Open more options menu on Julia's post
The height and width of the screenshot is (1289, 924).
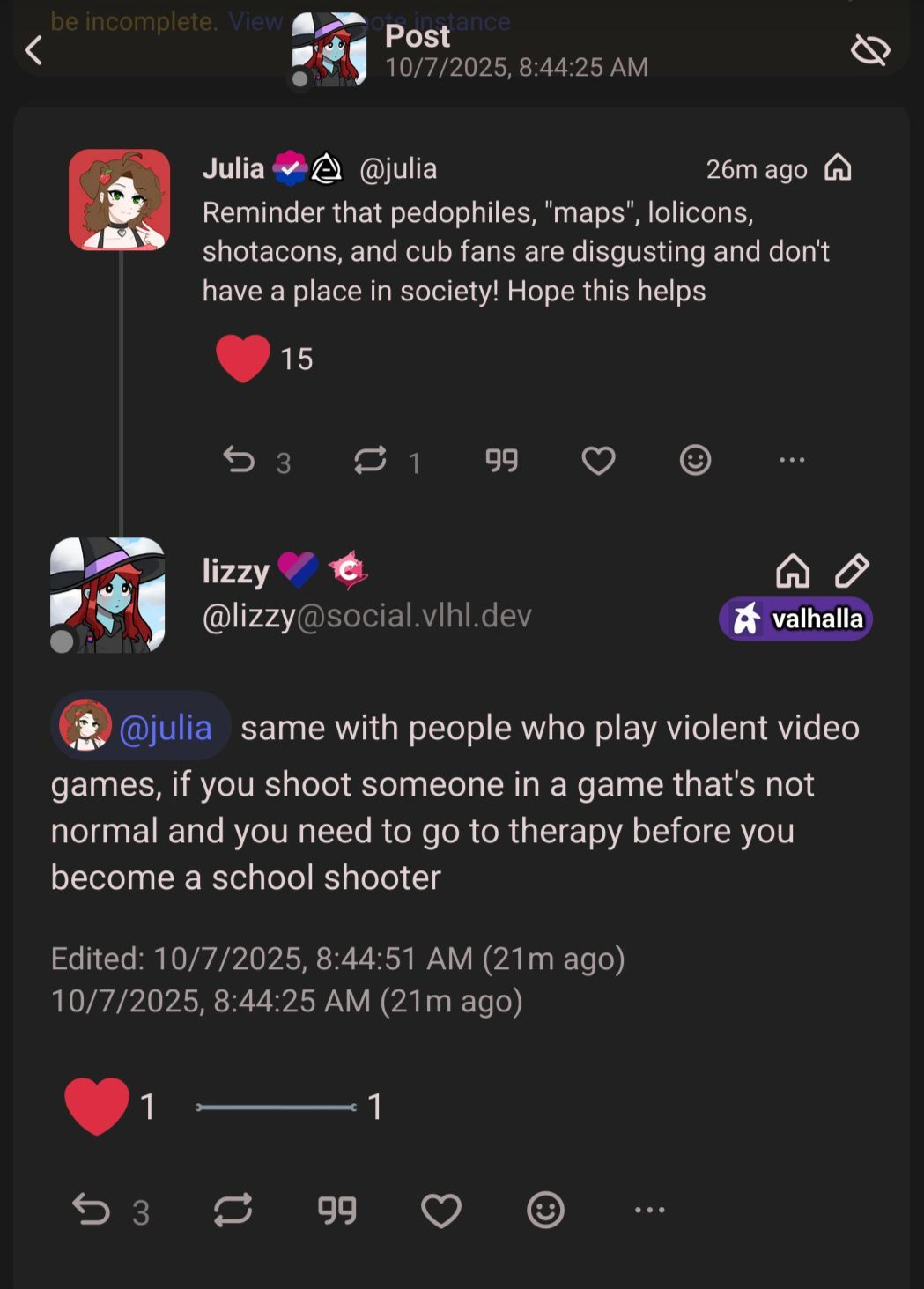point(792,460)
